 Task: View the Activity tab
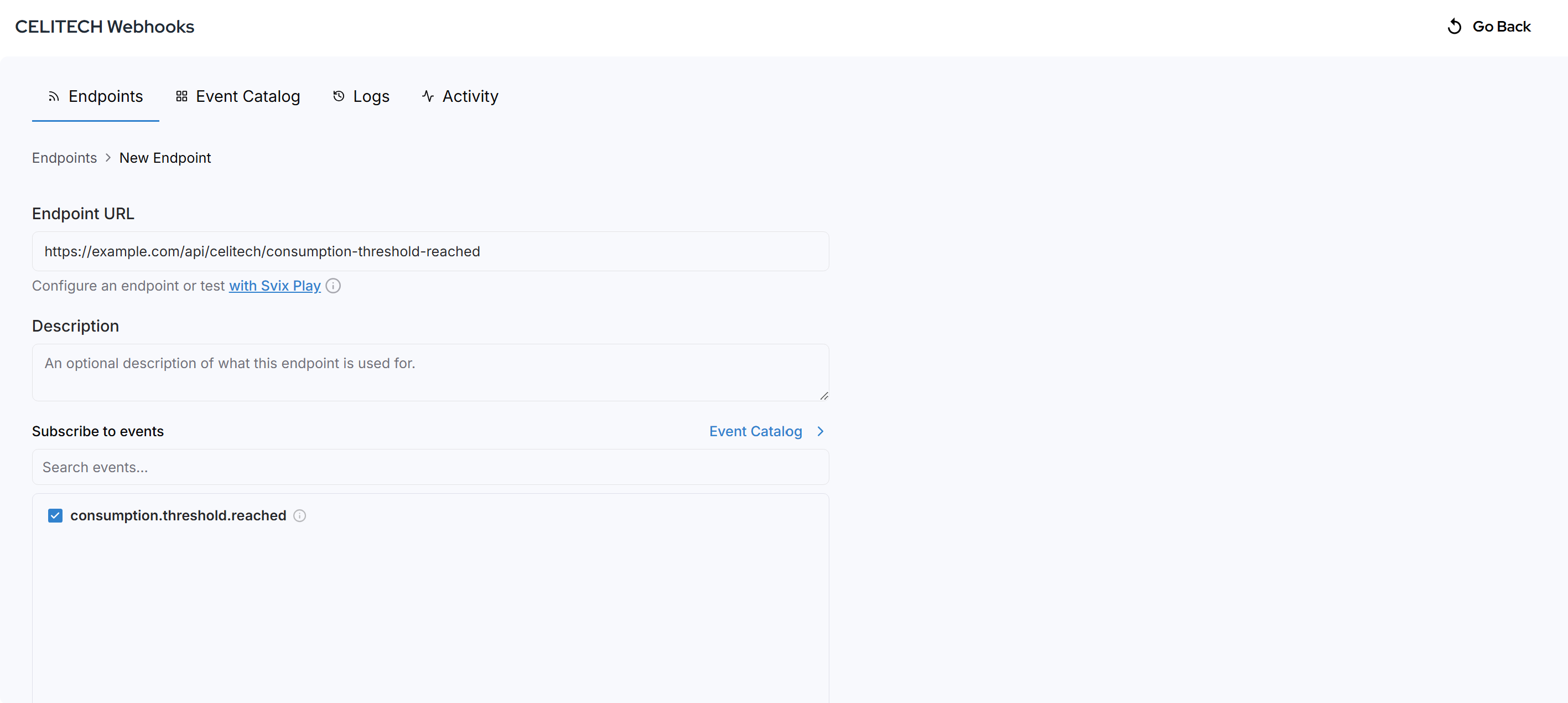[460, 96]
